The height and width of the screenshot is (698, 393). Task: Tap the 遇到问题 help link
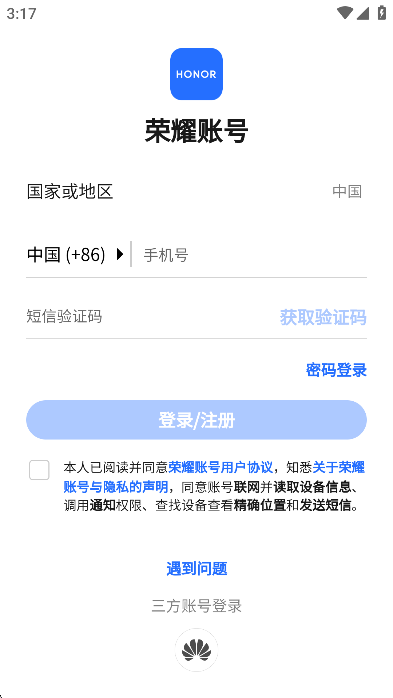(197, 568)
